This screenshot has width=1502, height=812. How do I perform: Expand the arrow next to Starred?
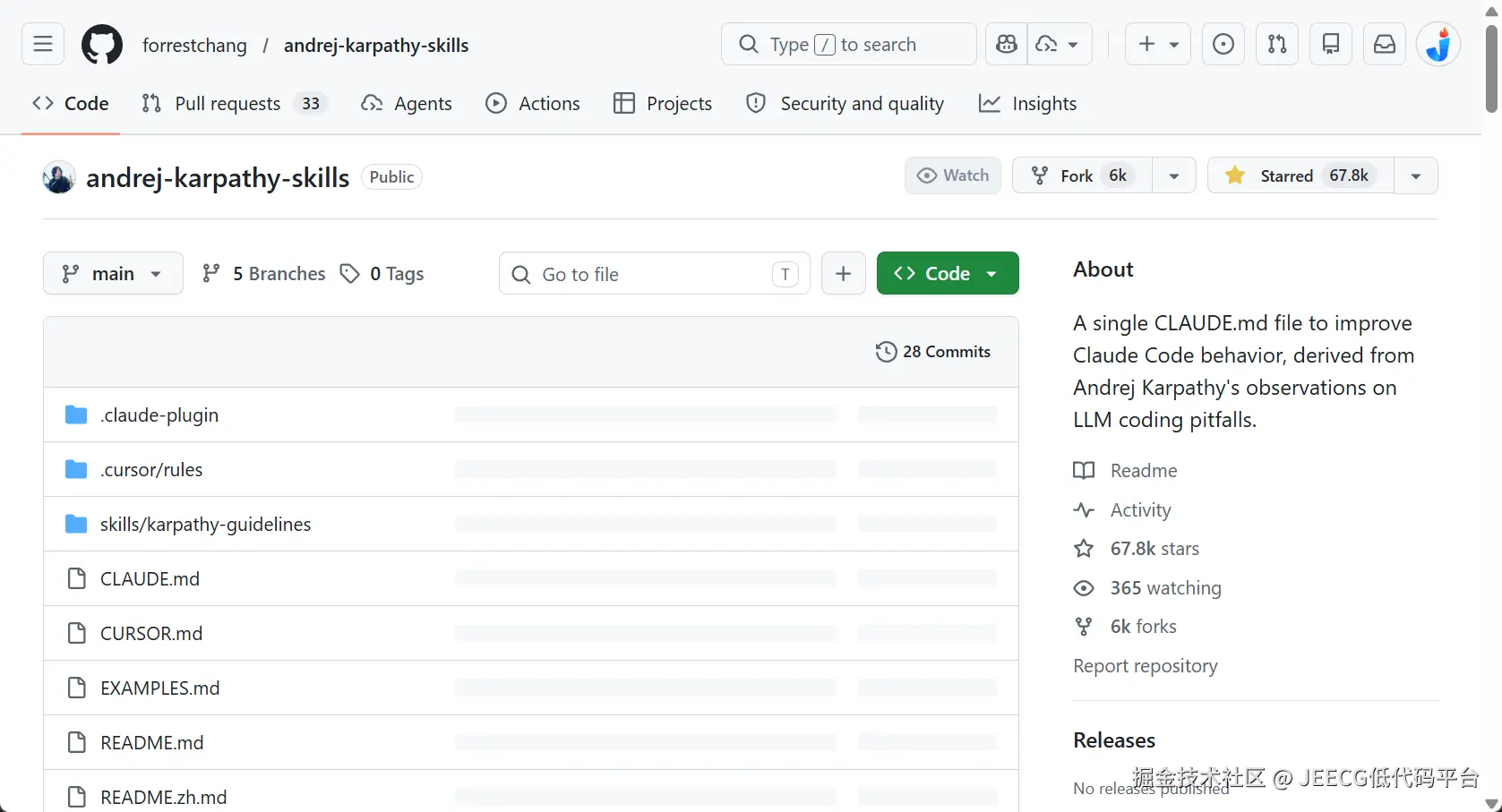pos(1415,175)
